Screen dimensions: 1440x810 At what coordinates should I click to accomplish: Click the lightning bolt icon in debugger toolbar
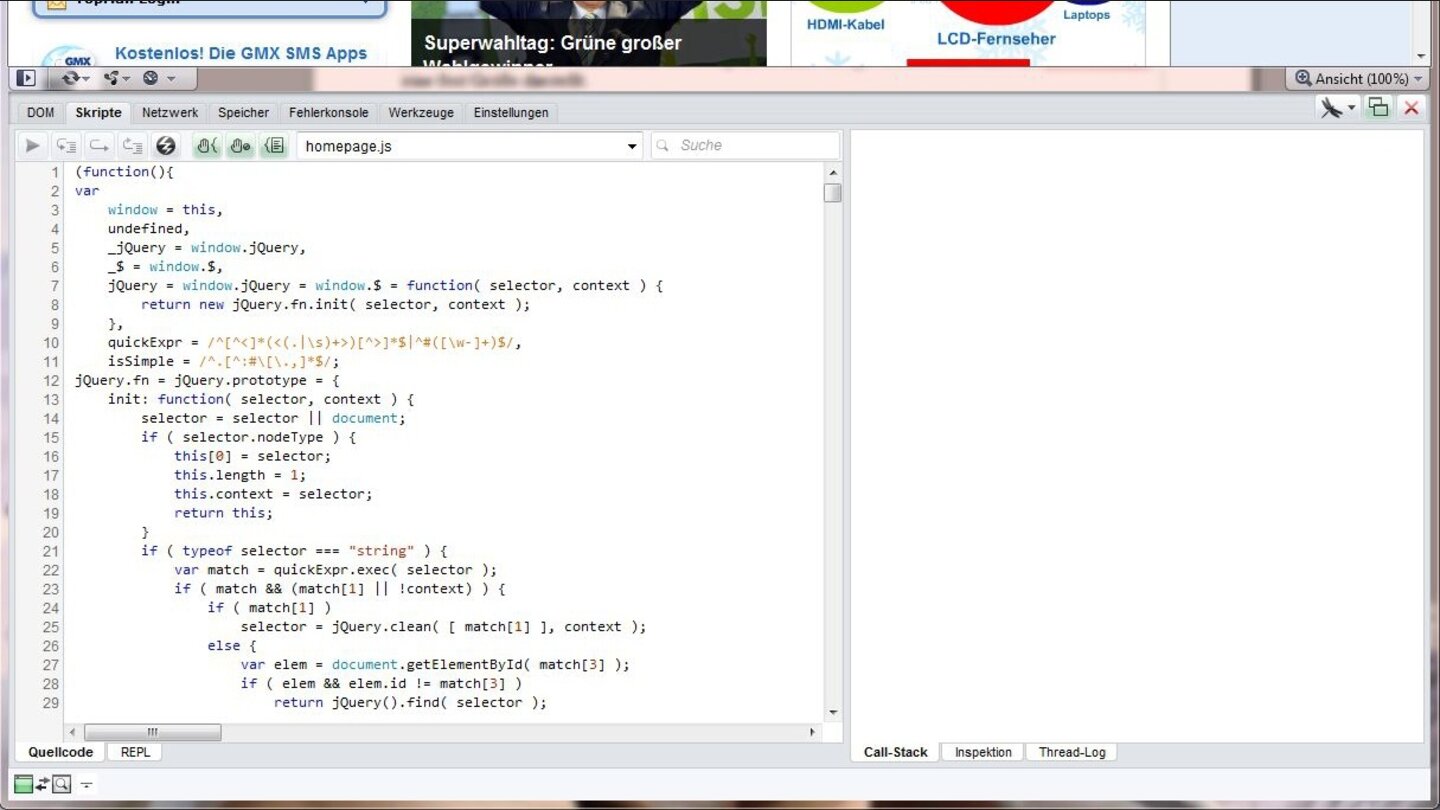(166, 146)
